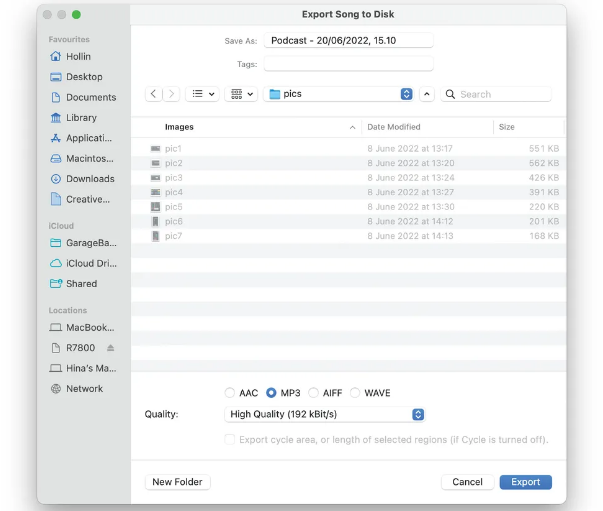Click in the Tags input field
The height and width of the screenshot is (511, 603).
(347, 64)
